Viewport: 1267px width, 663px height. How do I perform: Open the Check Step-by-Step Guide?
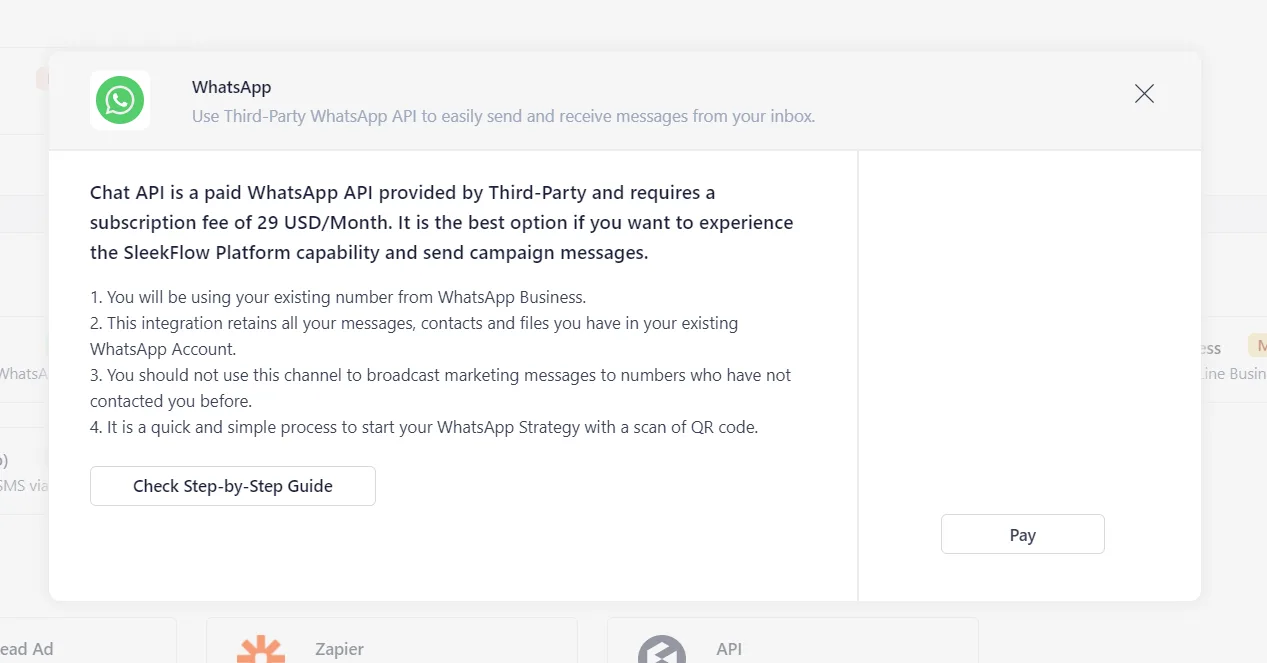click(233, 486)
